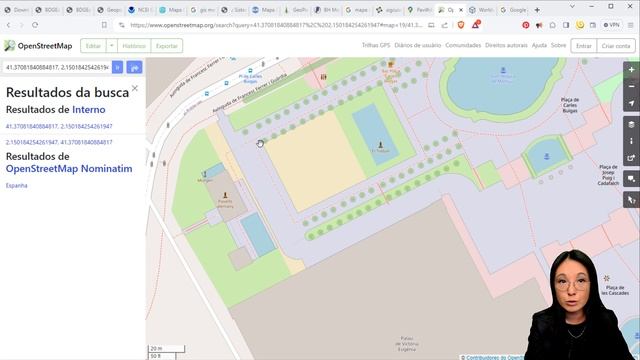Submit the search with the blue search button
This screenshot has width=640, height=360.
118,67
